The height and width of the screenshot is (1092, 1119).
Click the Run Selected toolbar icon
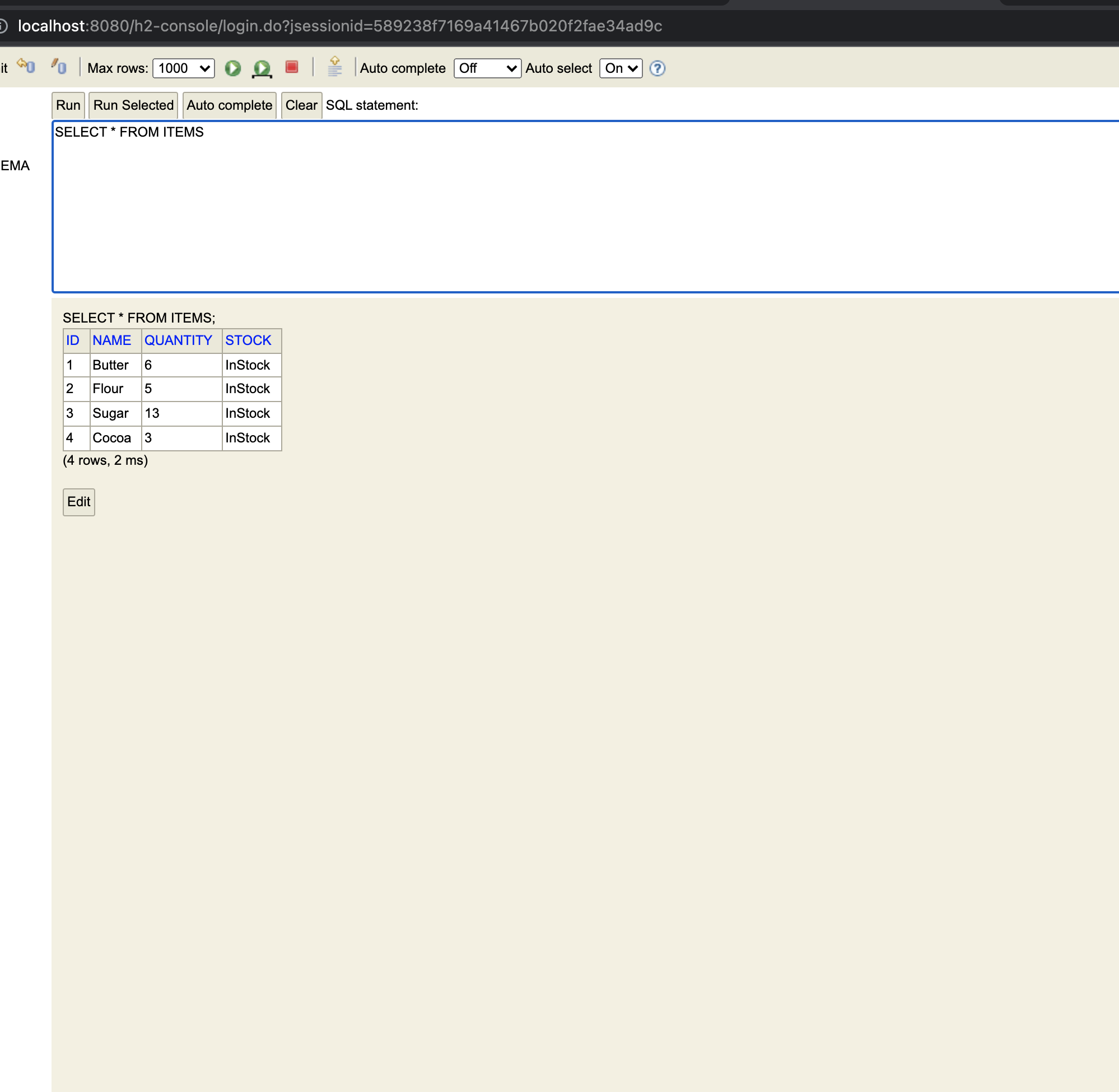coord(262,68)
